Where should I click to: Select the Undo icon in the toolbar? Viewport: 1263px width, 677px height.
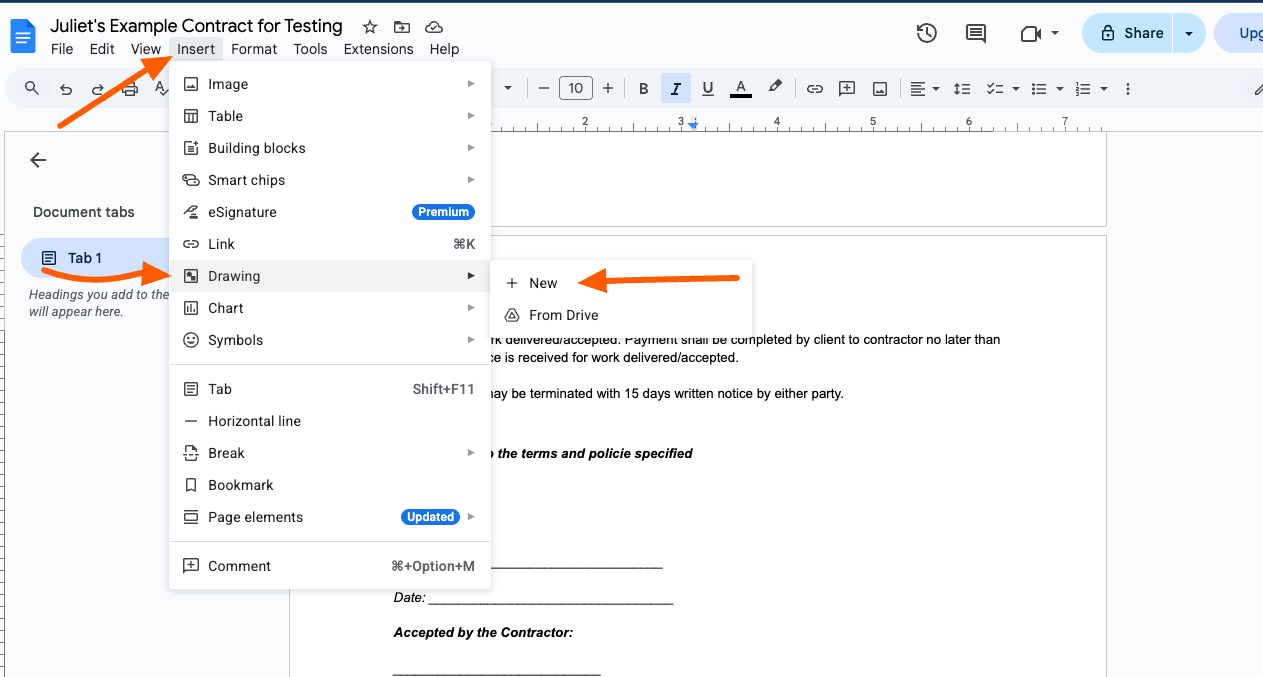pos(66,88)
